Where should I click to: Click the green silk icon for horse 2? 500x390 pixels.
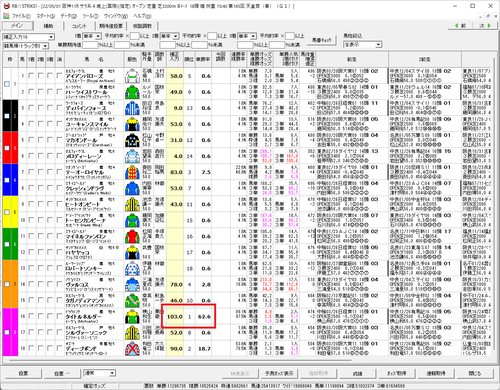click(132, 92)
